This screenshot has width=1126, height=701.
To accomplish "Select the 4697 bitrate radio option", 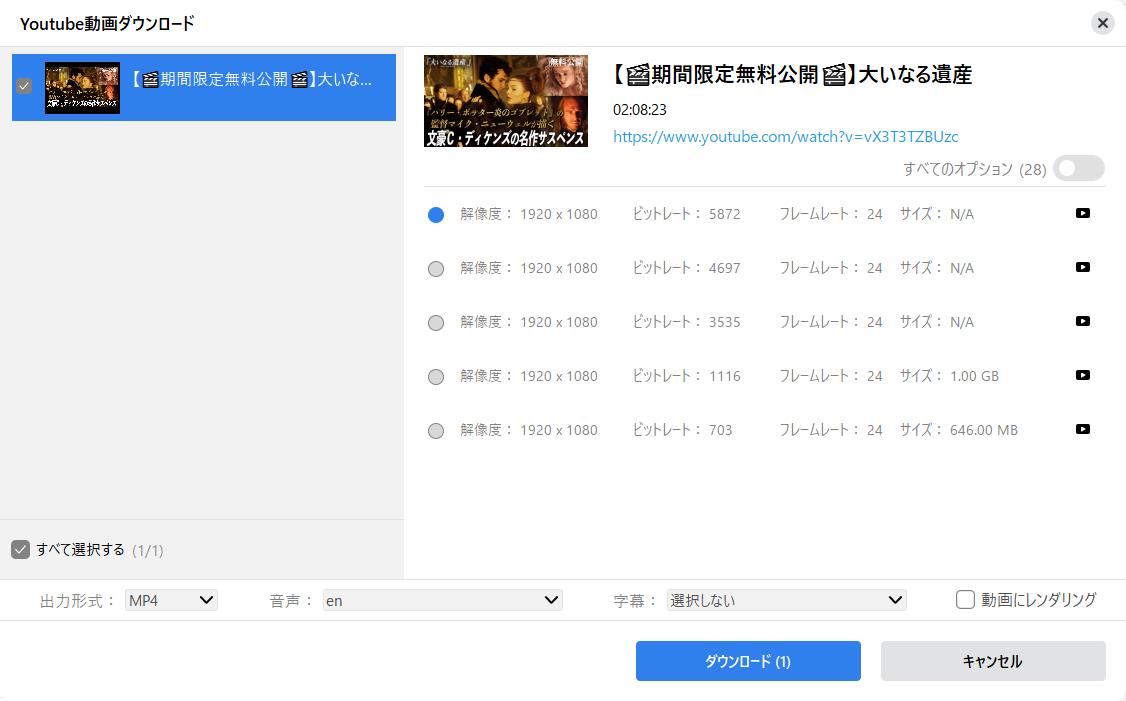I will [x=436, y=269].
